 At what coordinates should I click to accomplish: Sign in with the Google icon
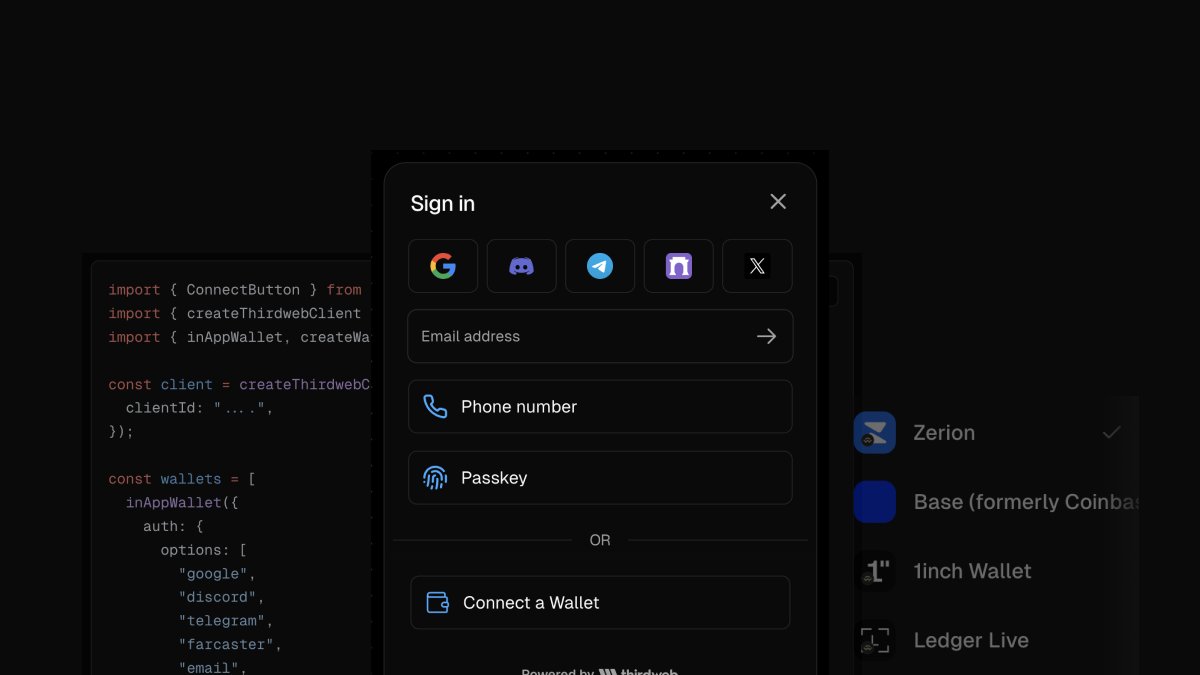pyautogui.click(x=443, y=266)
